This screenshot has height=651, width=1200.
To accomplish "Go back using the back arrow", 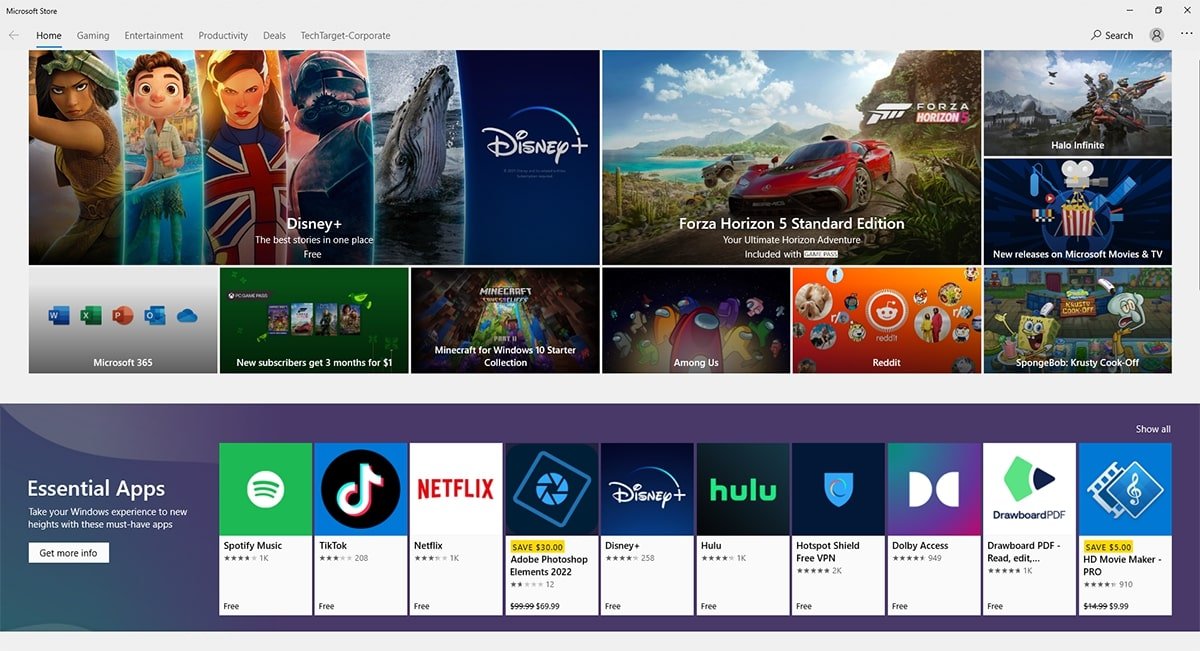I will (x=14, y=35).
